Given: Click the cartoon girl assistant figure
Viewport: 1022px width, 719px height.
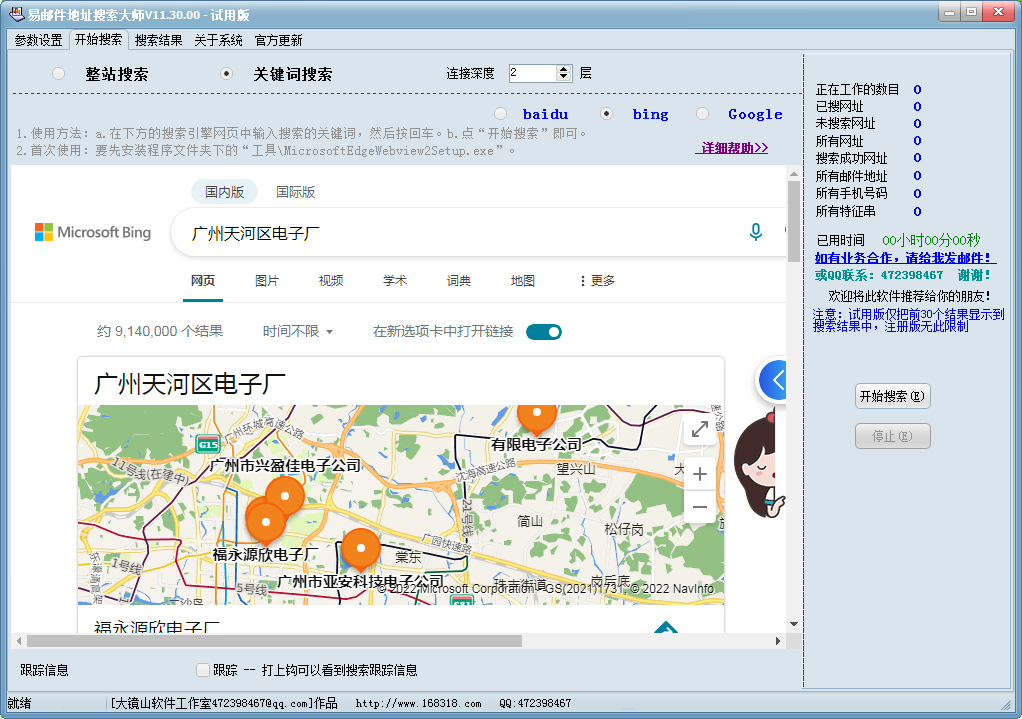Looking at the screenshot, I should [x=757, y=464].
